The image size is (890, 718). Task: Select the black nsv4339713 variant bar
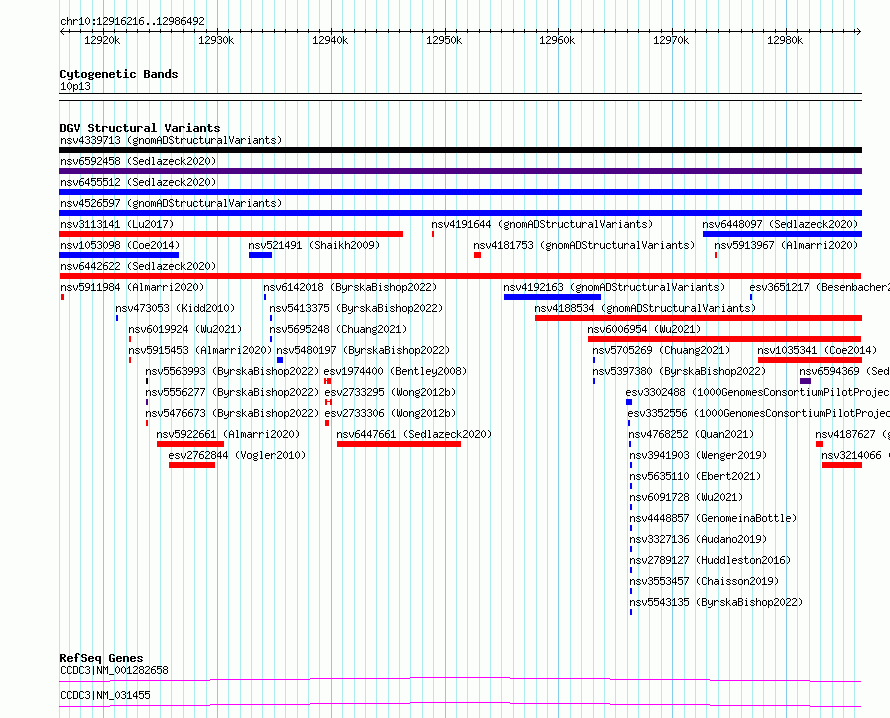tap(460, 150)
